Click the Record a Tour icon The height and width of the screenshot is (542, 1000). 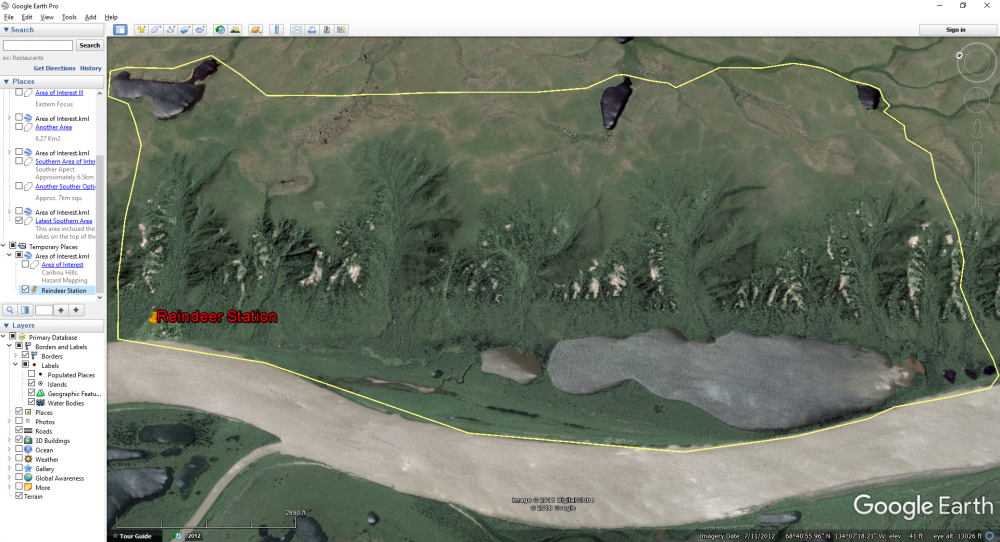click(x=200, y=29)
